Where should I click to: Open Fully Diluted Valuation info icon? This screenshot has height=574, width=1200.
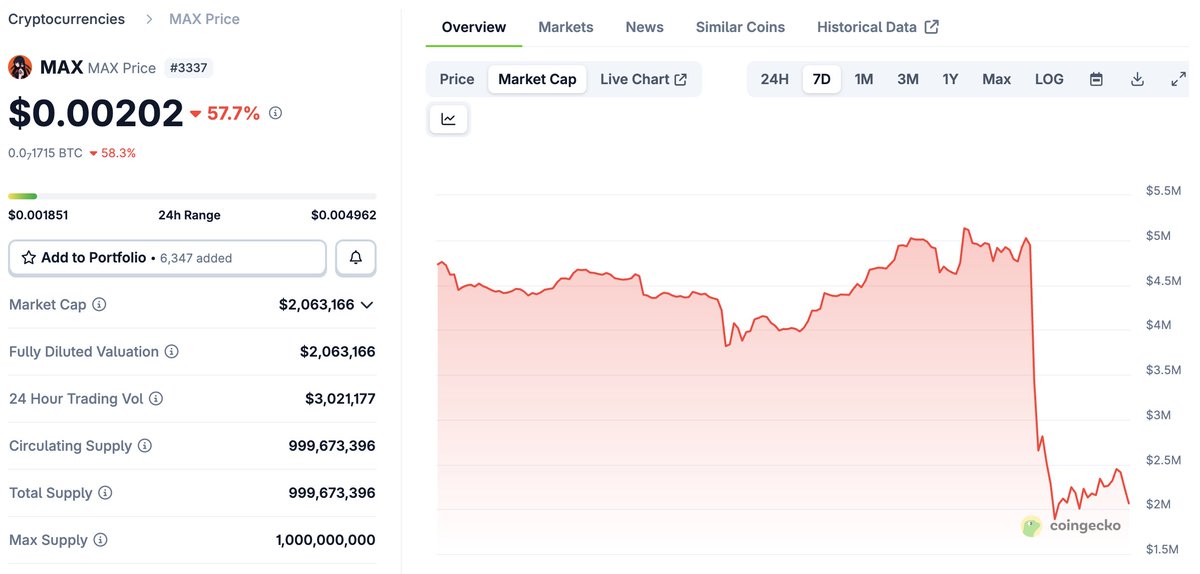click(x=172, y=352)
